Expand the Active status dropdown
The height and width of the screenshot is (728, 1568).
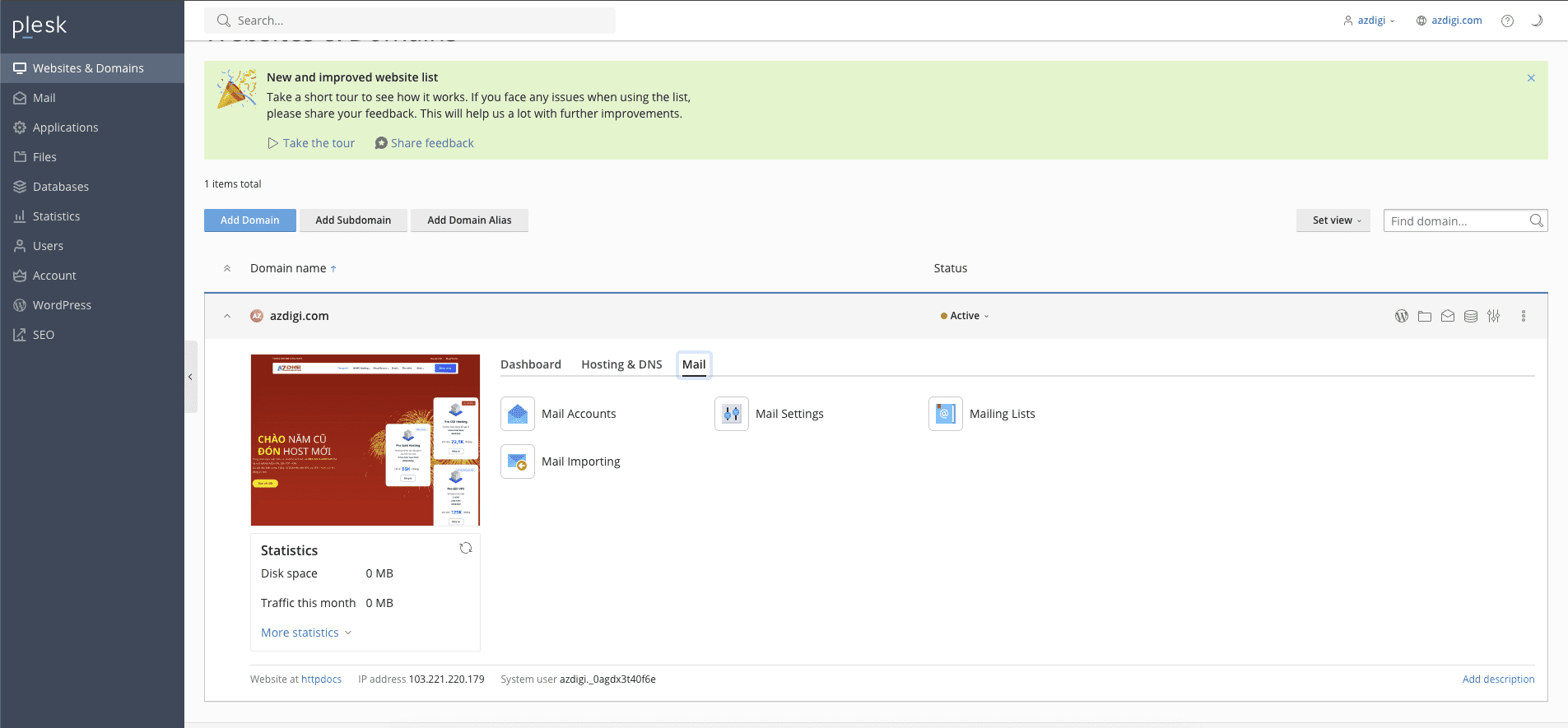pyautogui.click(x=965, y=316)
